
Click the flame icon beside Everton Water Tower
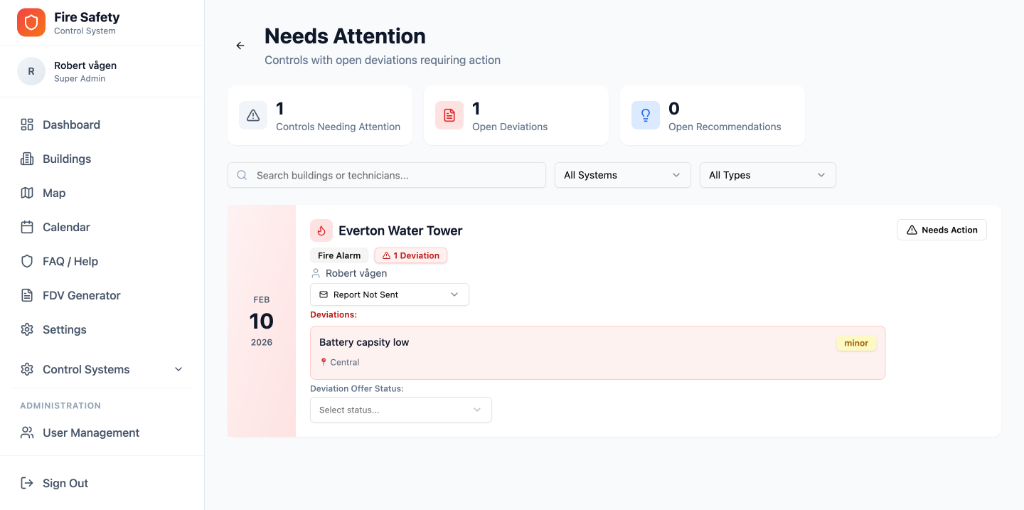pos(321,231)
